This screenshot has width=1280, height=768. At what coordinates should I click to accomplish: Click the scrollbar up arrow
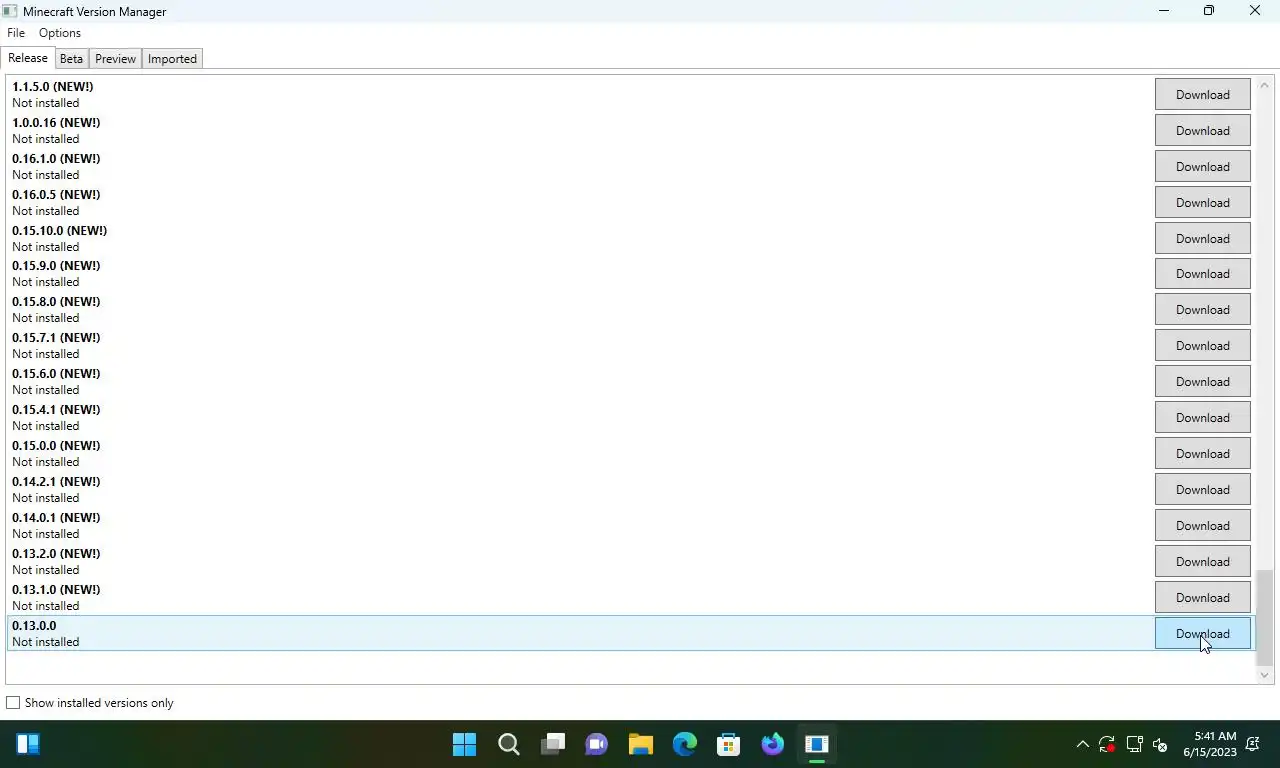[1264, 84]
